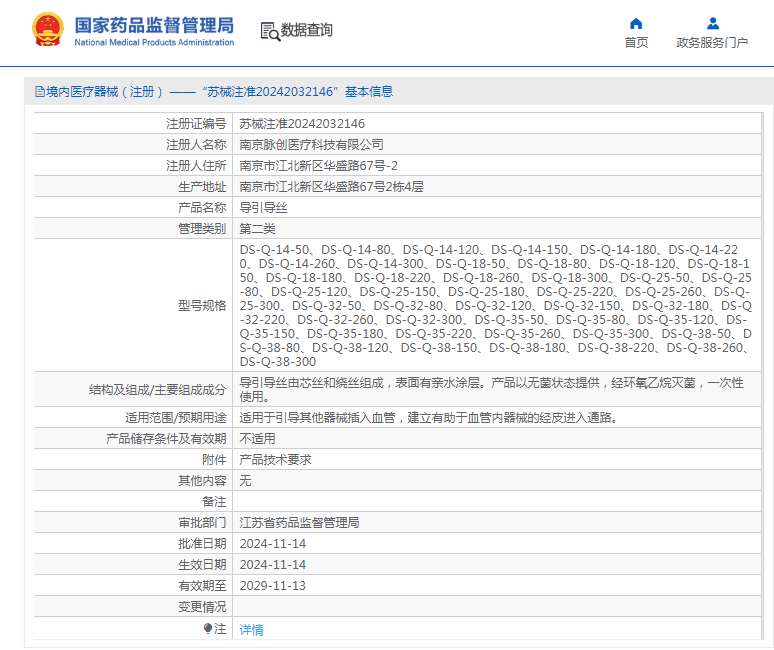This screenshot has height=650, width=774.
Task: Click the 变更情况 label
Action: click(x=202, y=607)
